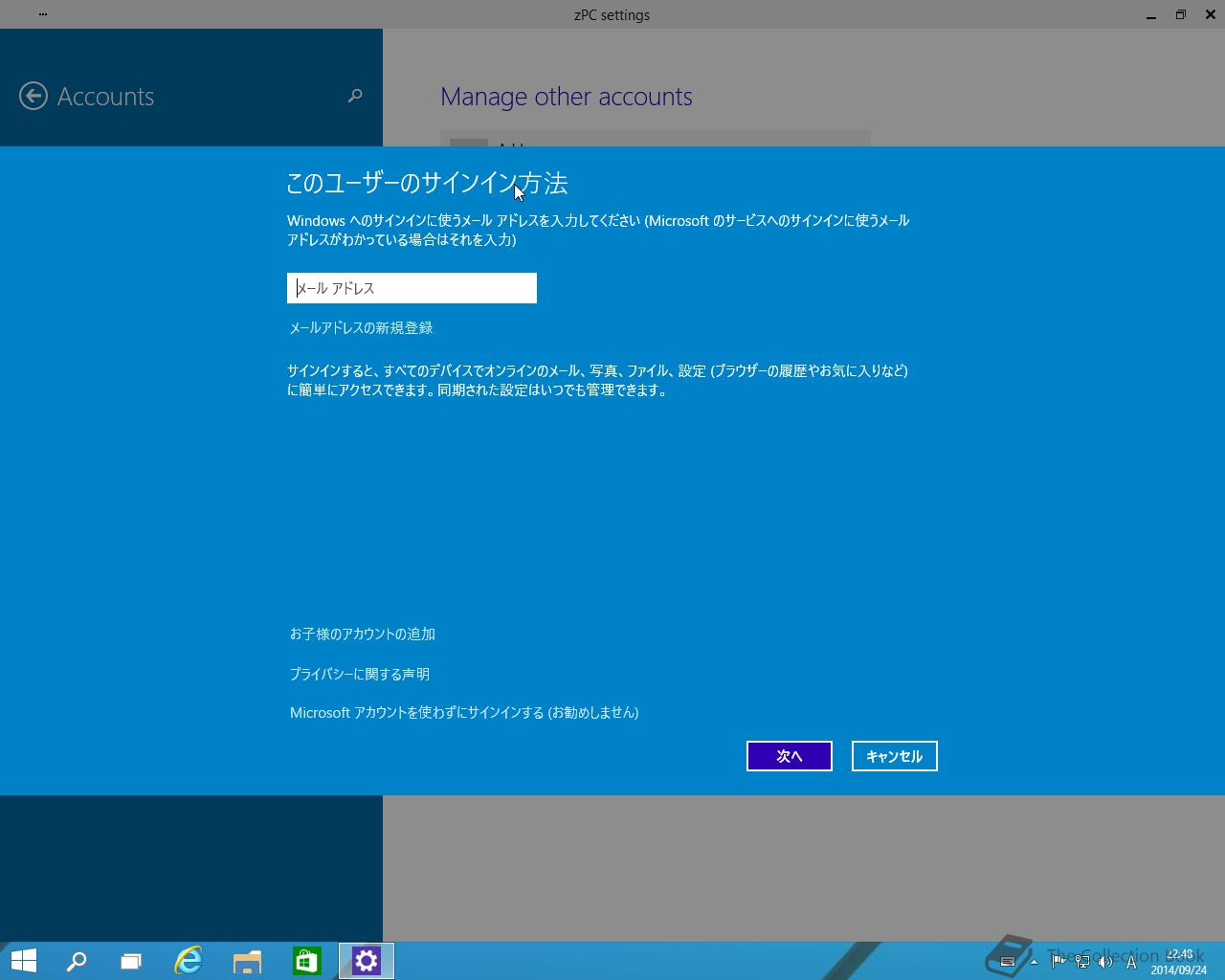Open the taskbar Search magnifier
This screenshot has height=980, width=1225.
[x=77, y=961]
